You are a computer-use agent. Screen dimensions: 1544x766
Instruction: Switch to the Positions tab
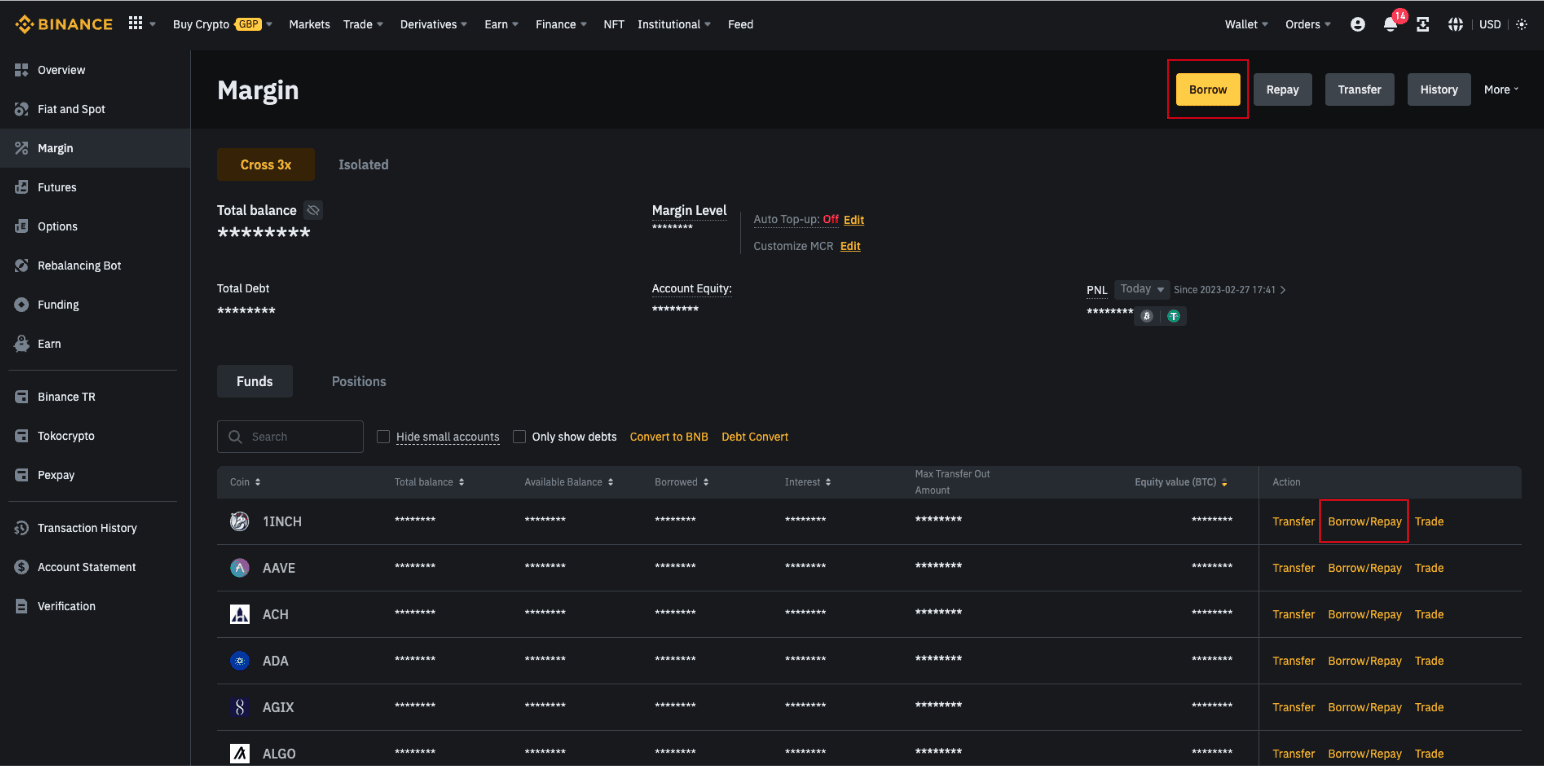[x=359, y=381]
